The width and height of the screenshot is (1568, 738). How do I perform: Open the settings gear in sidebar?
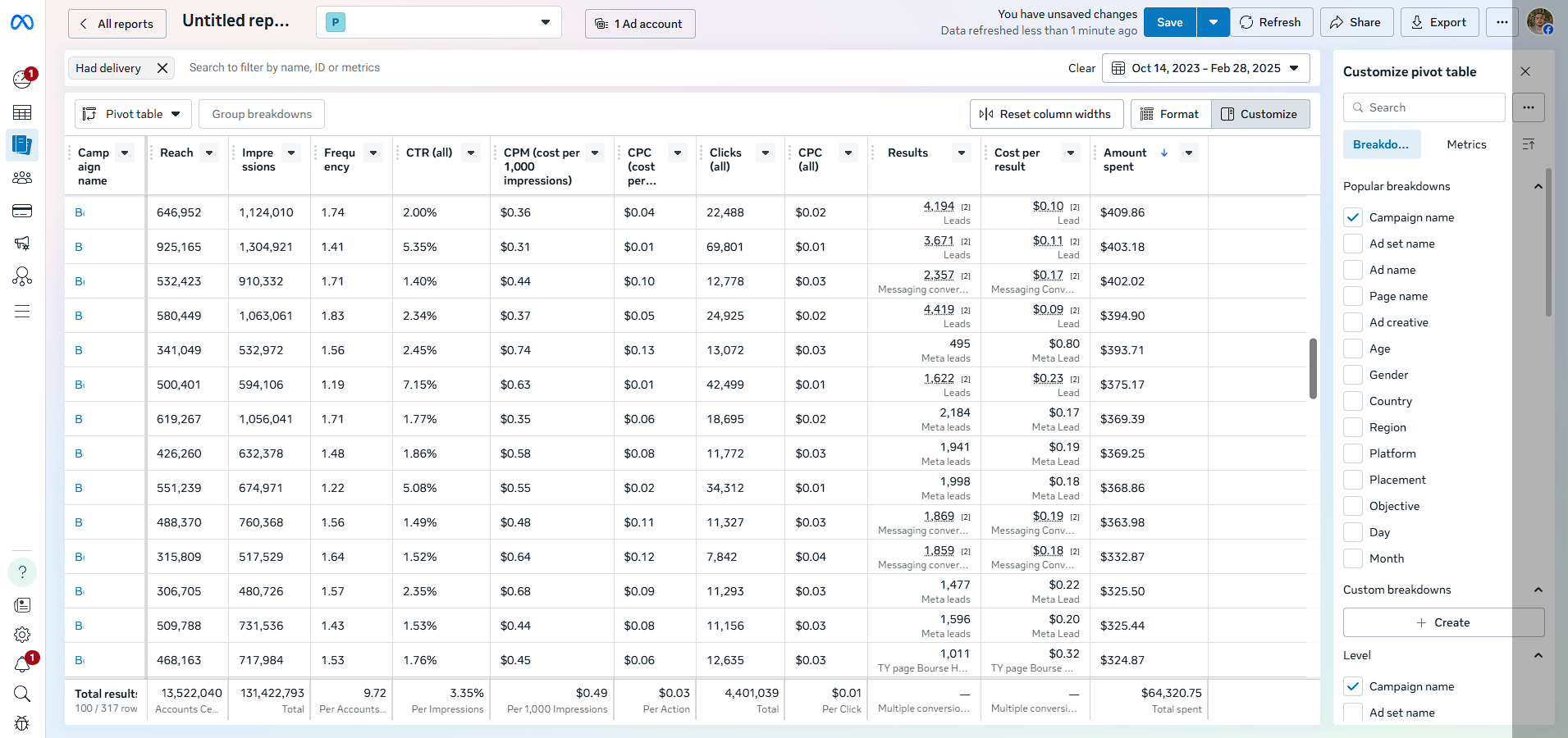point(22,635)
